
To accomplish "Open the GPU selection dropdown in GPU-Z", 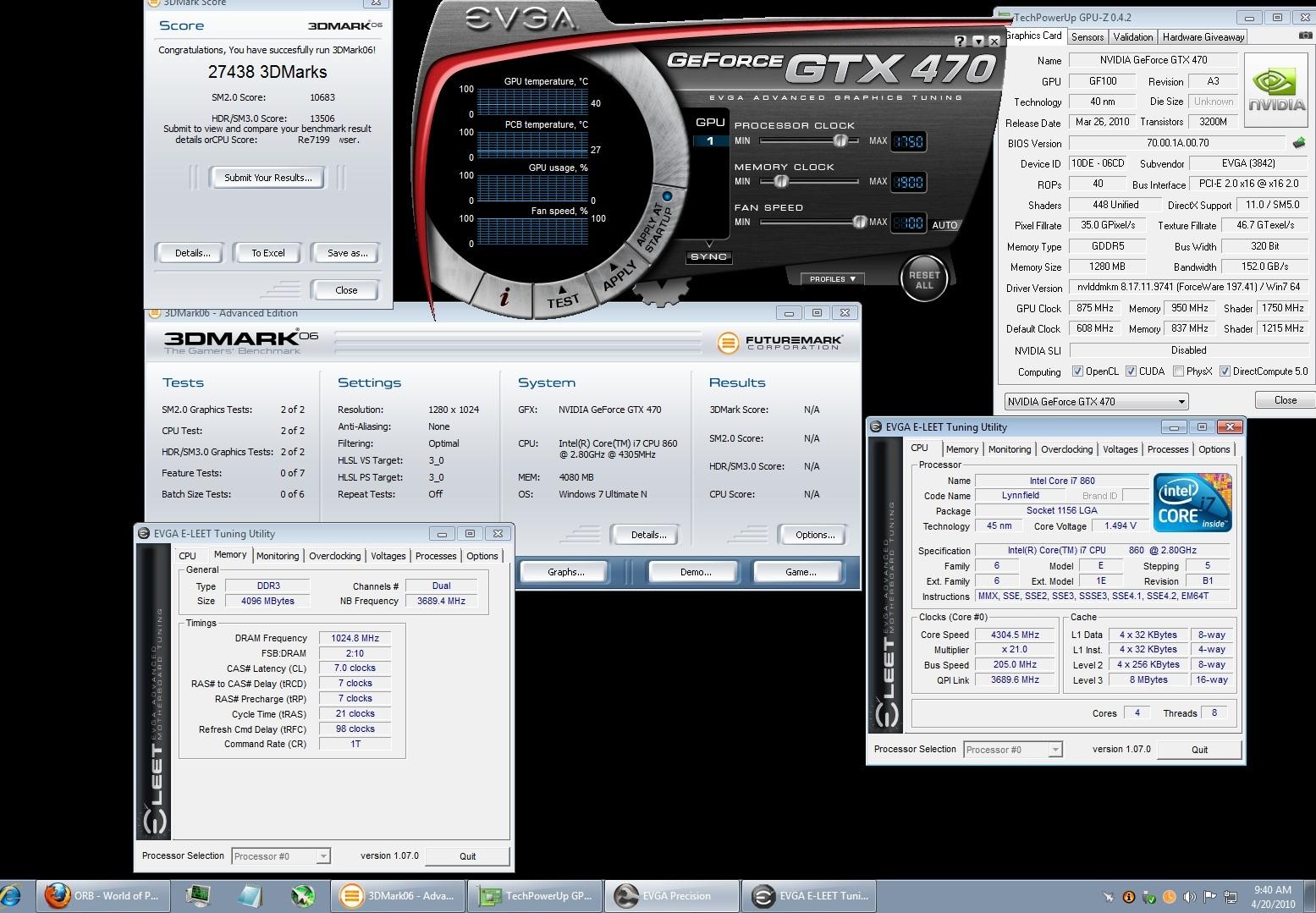I will tap(1096, 402).
